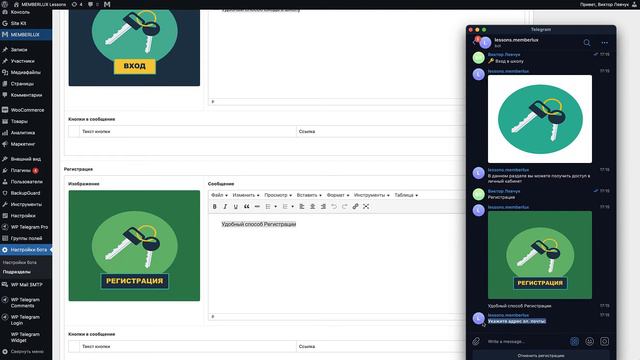Viewport: 640px width, 360px height.
Task: Open Настройки бота sidebar menu
Action: [x=26, y=249]
